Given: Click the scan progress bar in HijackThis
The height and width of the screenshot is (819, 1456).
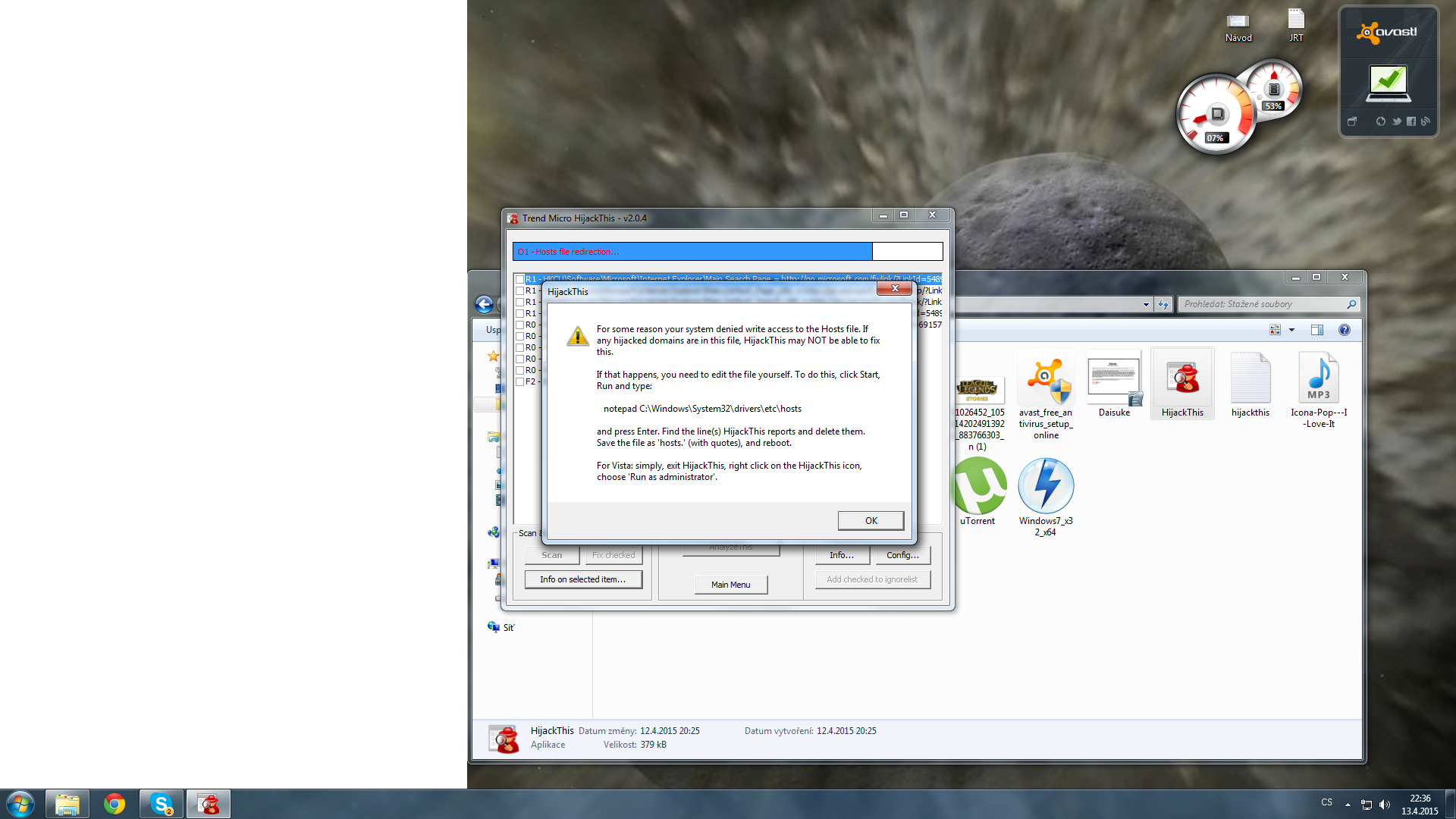Looking at the screenshot, I should click(x=727, y=252).
